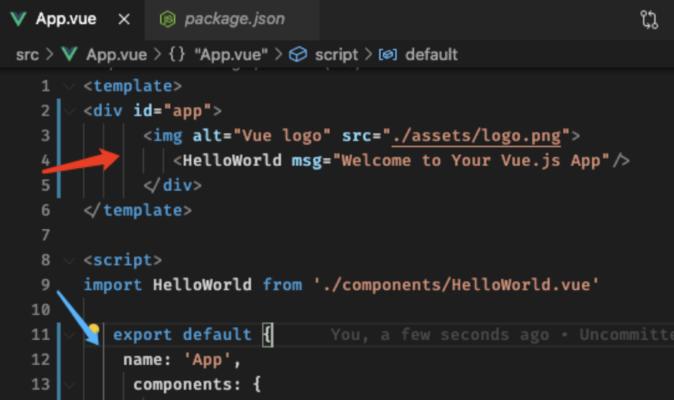The image size is (674, 400).
Task: Collapse the div block on line 2
Action: point(69,111)
